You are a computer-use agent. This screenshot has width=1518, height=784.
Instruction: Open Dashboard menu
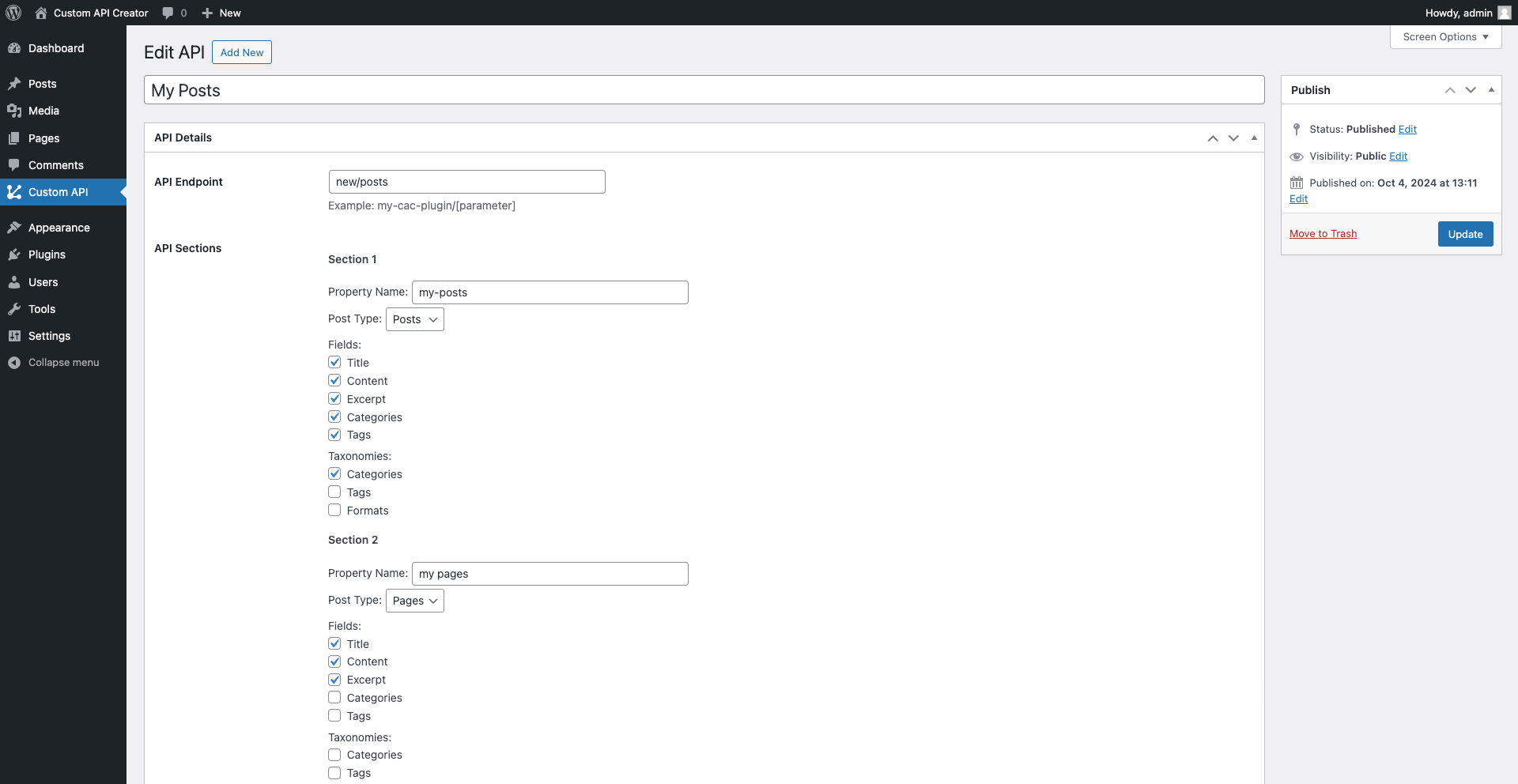tap(63, 48)
